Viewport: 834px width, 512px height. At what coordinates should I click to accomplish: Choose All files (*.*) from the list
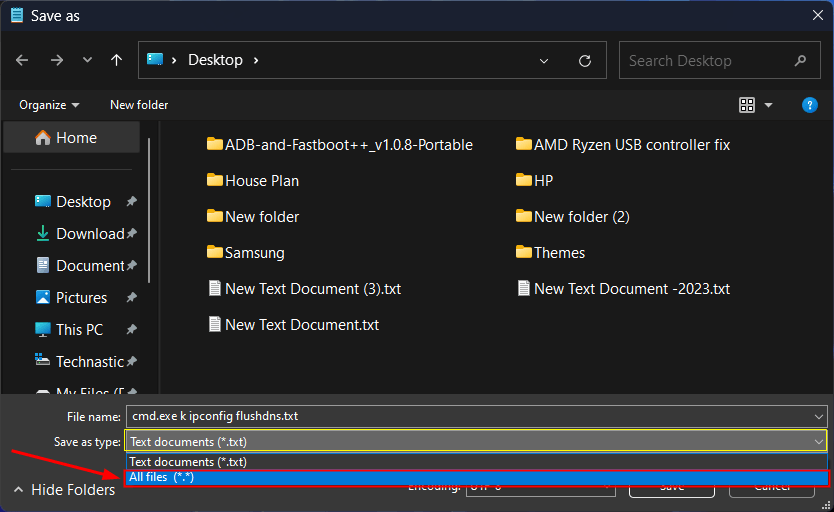pos(477,477)
